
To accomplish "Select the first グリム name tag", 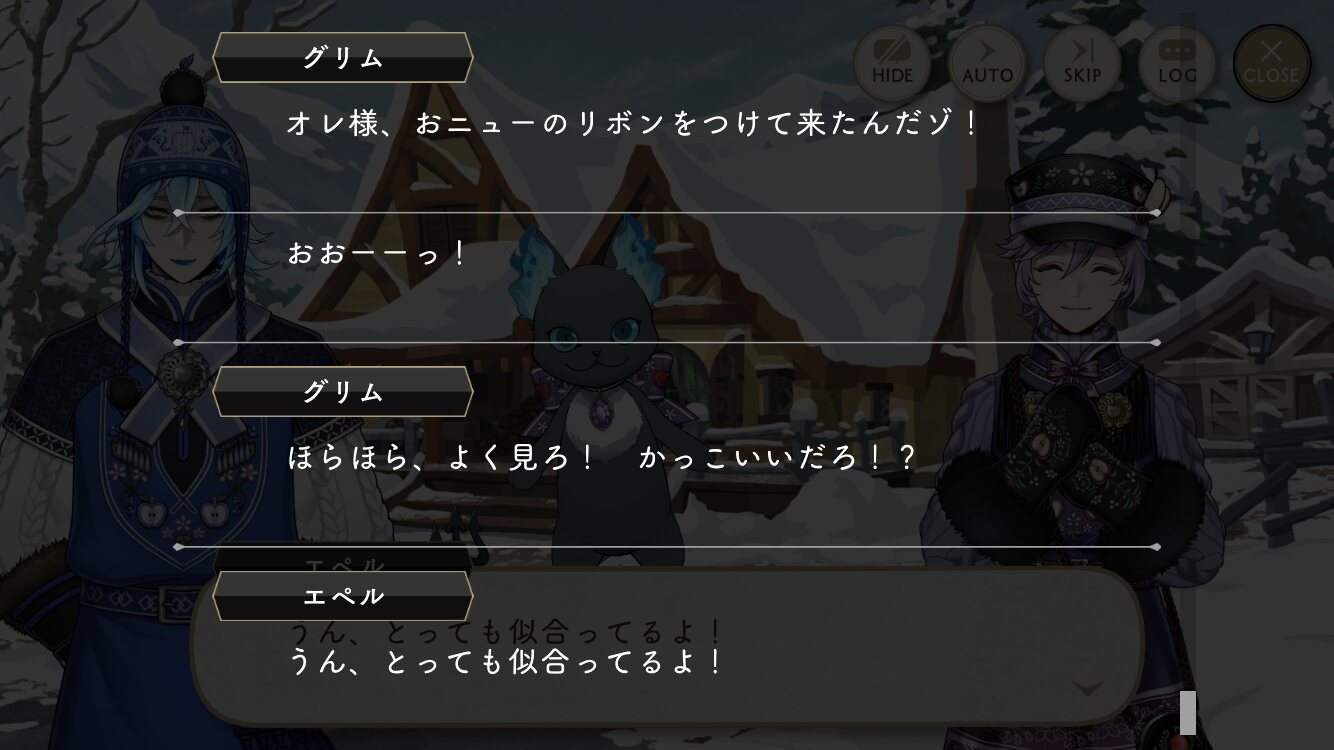I will (x=343, y=58).
